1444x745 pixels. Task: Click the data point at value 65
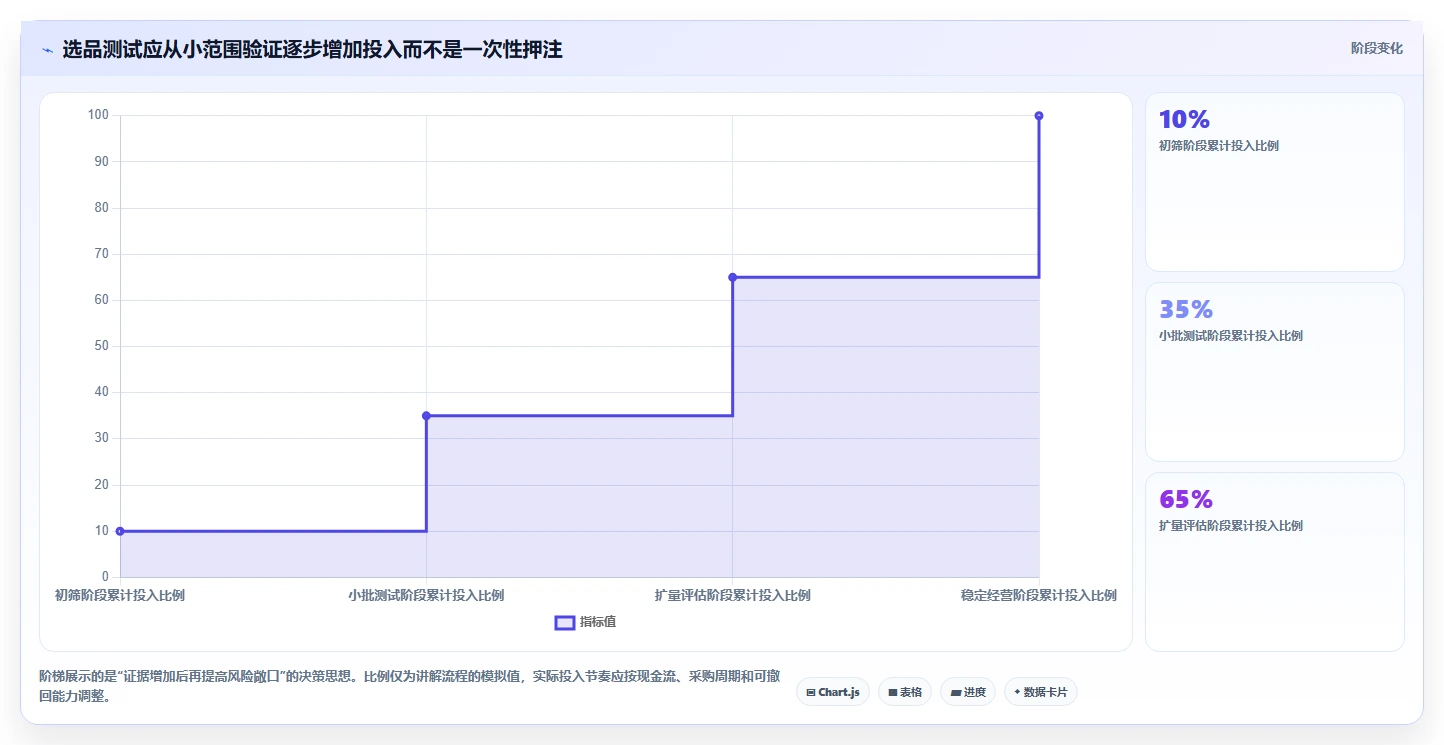pyautogui.click(x=732, y=277)
